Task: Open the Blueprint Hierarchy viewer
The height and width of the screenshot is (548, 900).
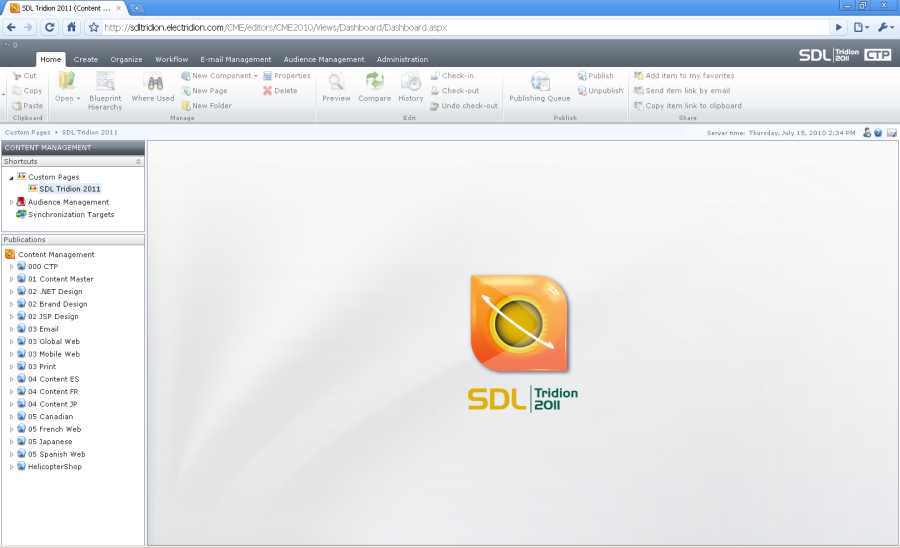Action: 105,90
